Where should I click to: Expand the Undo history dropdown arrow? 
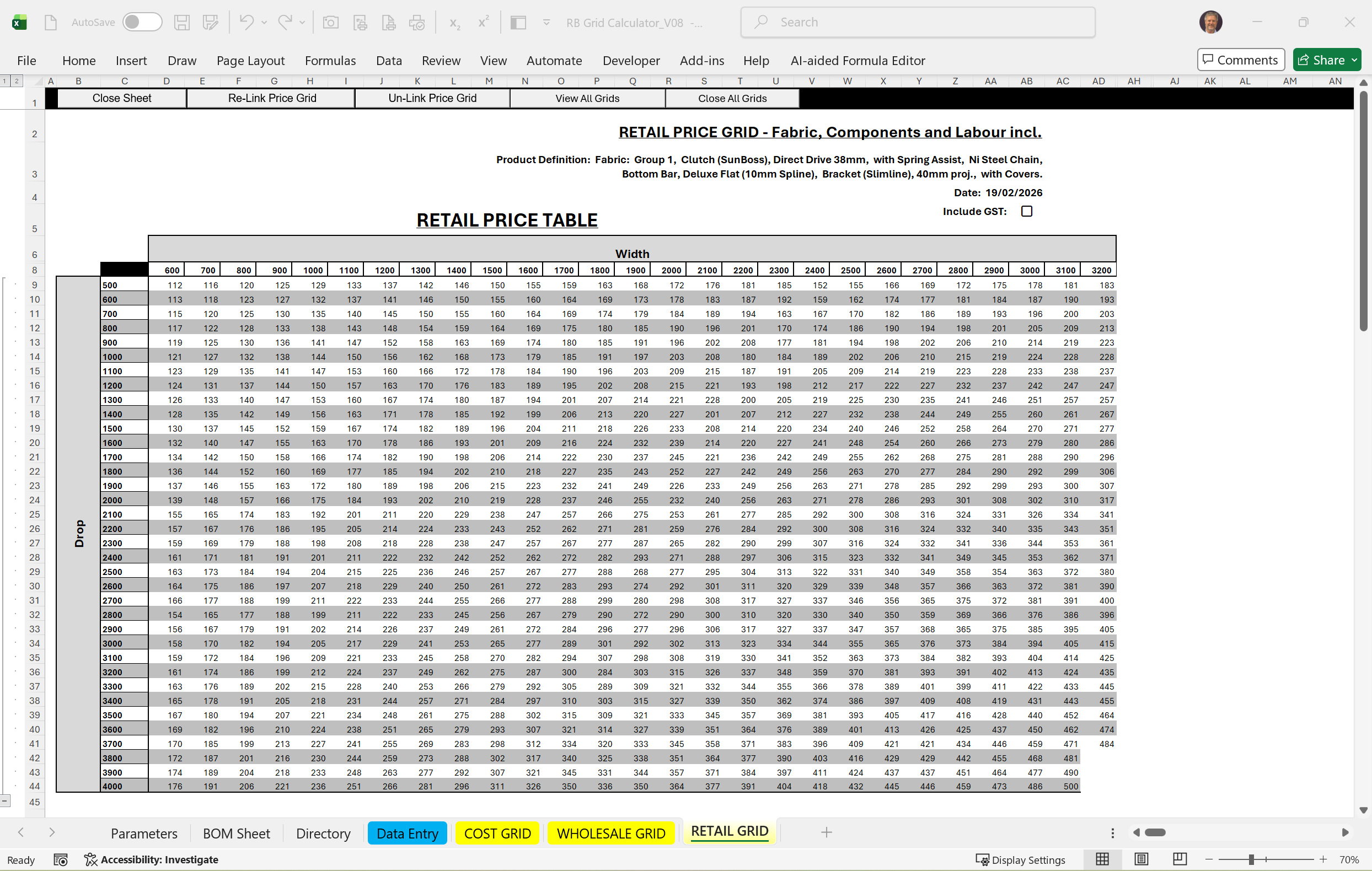point(264,23)
